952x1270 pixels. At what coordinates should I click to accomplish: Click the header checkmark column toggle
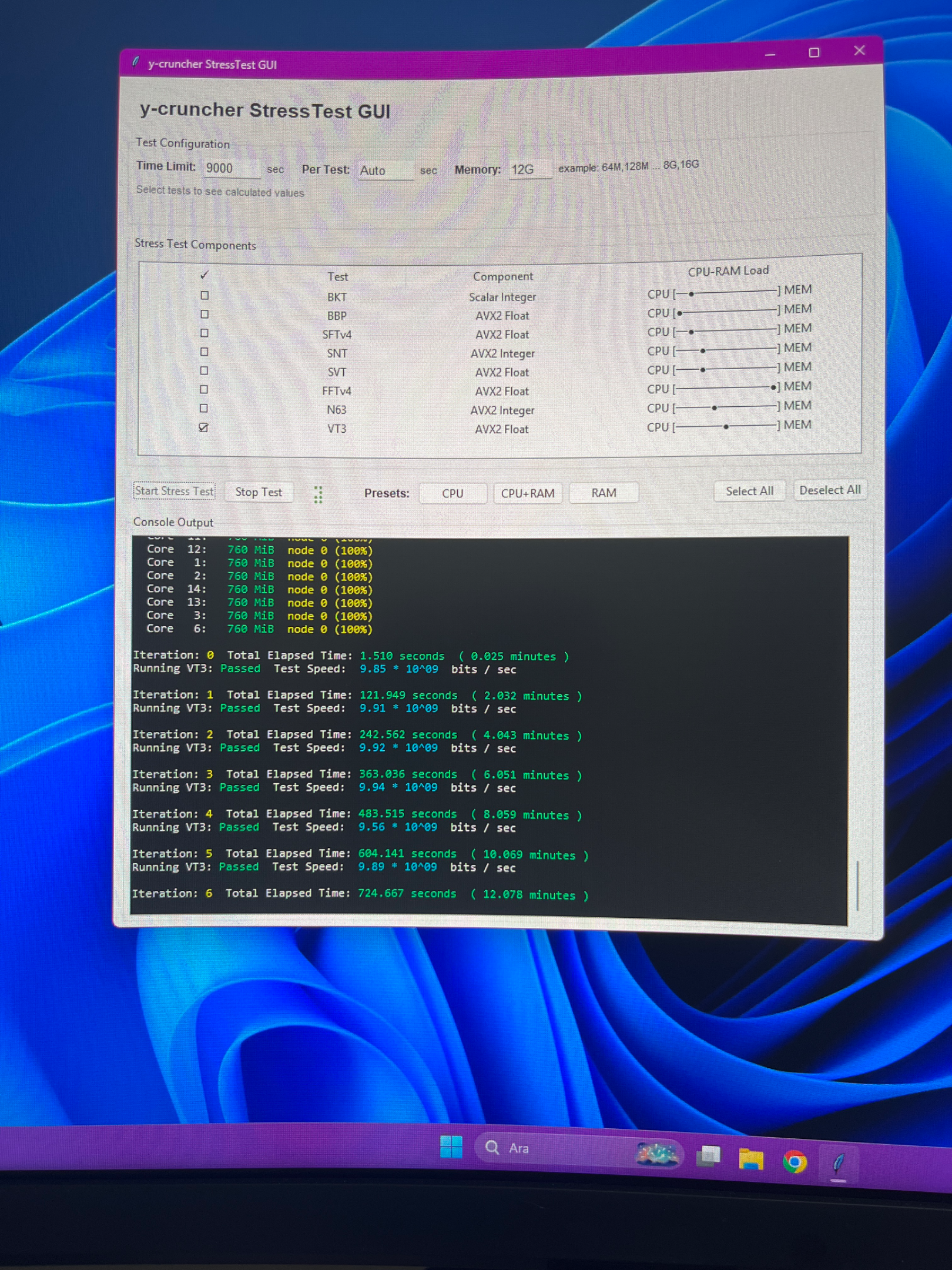click(x=205, y=275)
